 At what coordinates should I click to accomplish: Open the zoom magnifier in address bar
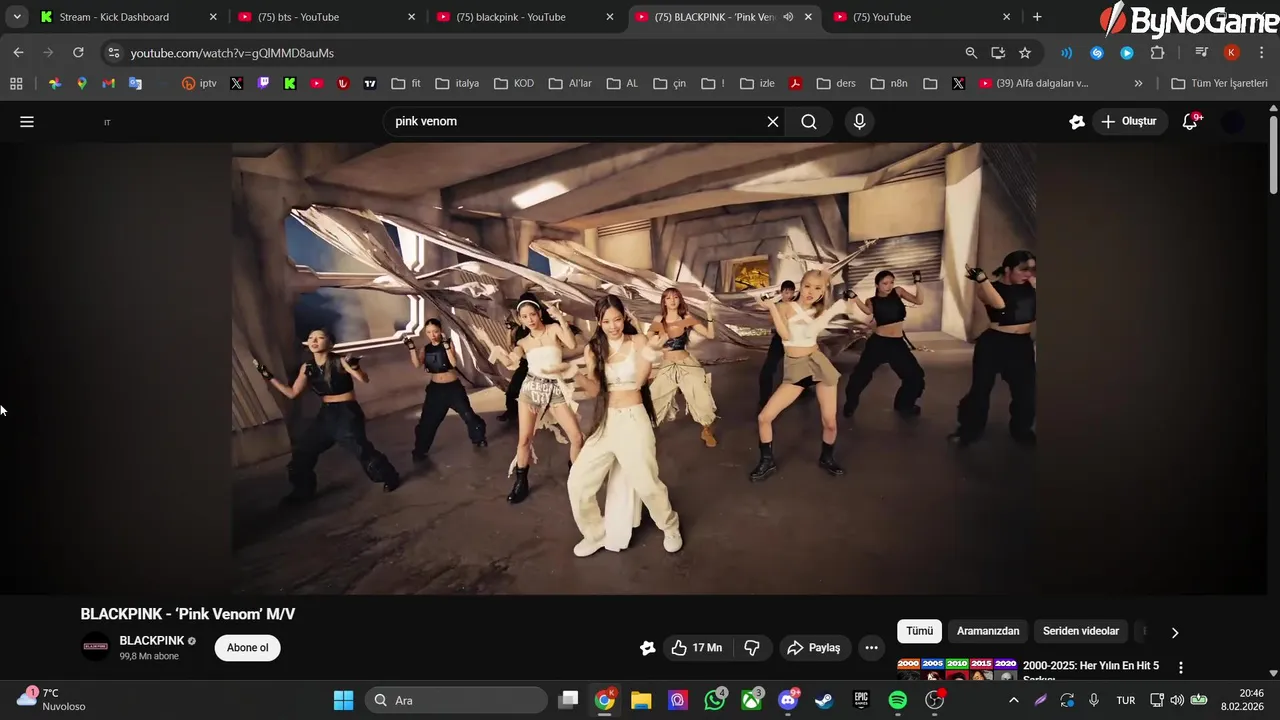[x=971, y=53]
